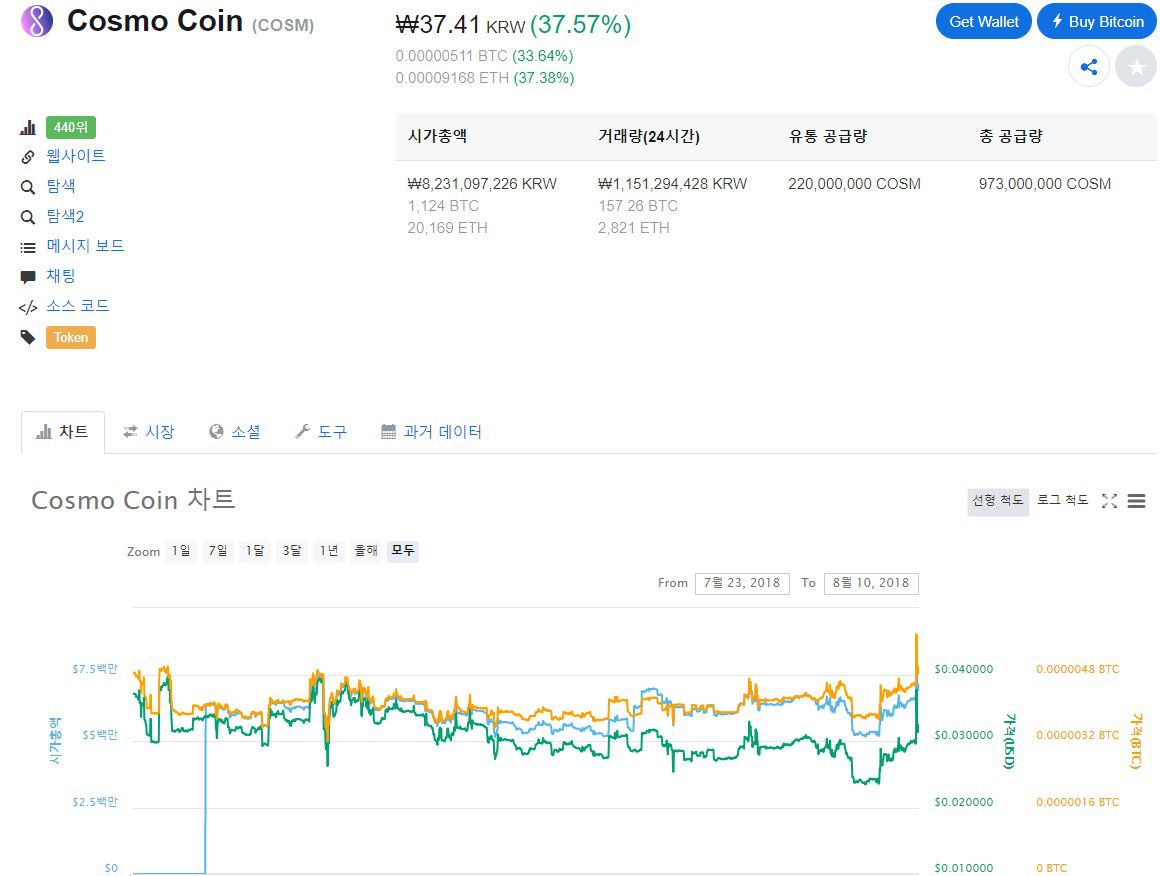The height and width of the screenshot is (876, 1160).
Task: Set chart zoom to 1일
Action: pos(181,551)
